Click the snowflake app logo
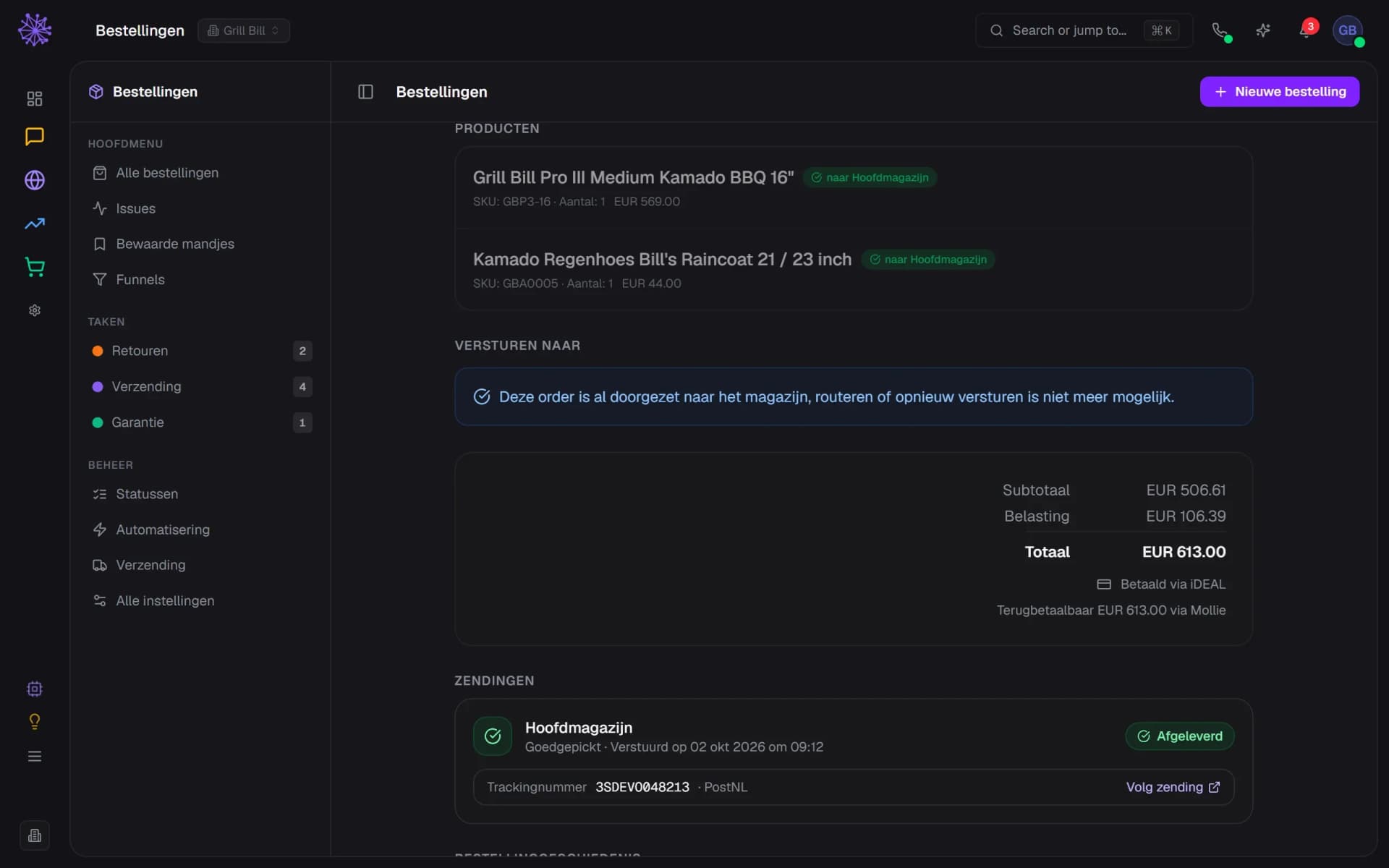Screen dimensions: 1389x868 pos(35,30)
